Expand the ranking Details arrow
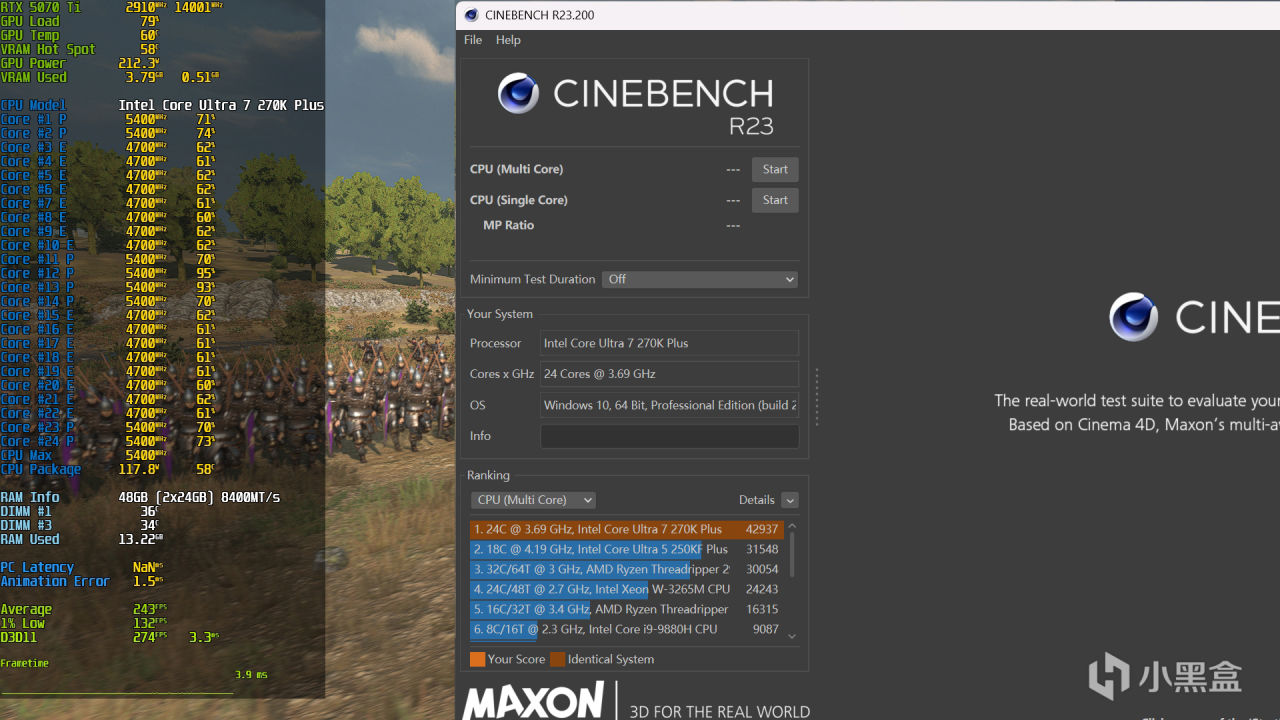 790,500
